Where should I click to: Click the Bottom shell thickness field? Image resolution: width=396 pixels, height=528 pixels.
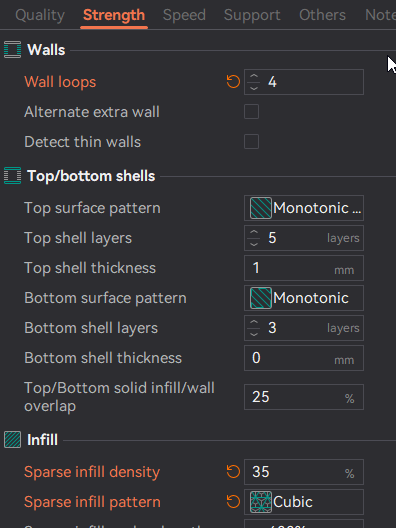304,358
